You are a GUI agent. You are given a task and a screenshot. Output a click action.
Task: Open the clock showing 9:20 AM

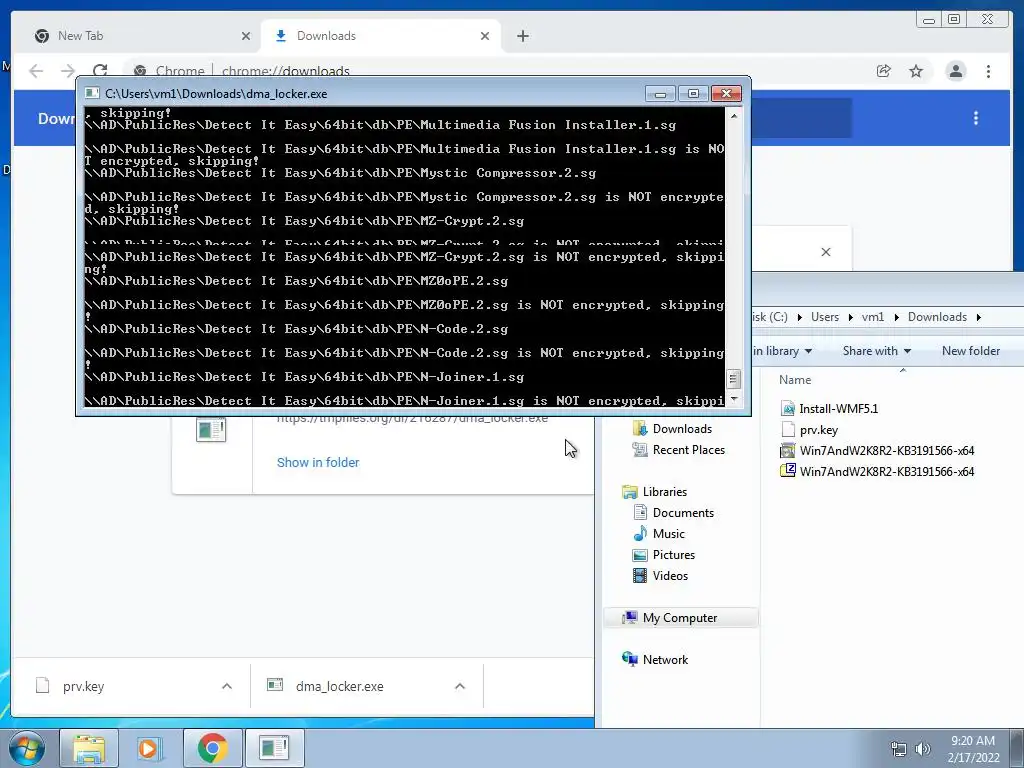click(973, 749)
